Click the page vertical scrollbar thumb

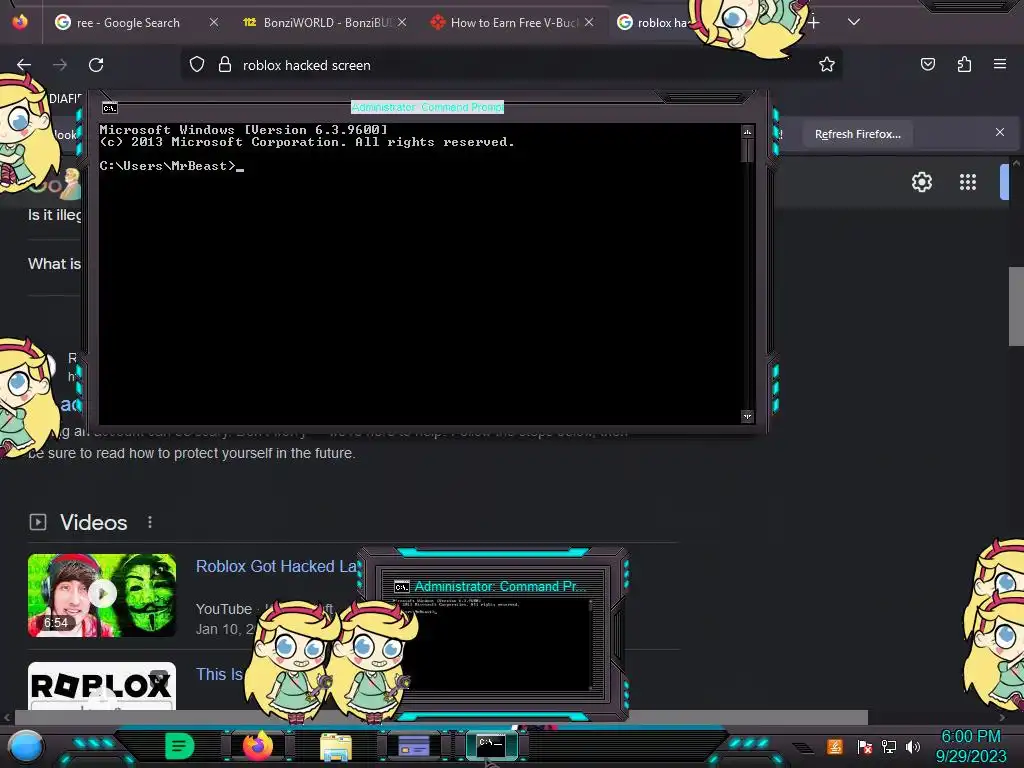[x=1016, y=306]
